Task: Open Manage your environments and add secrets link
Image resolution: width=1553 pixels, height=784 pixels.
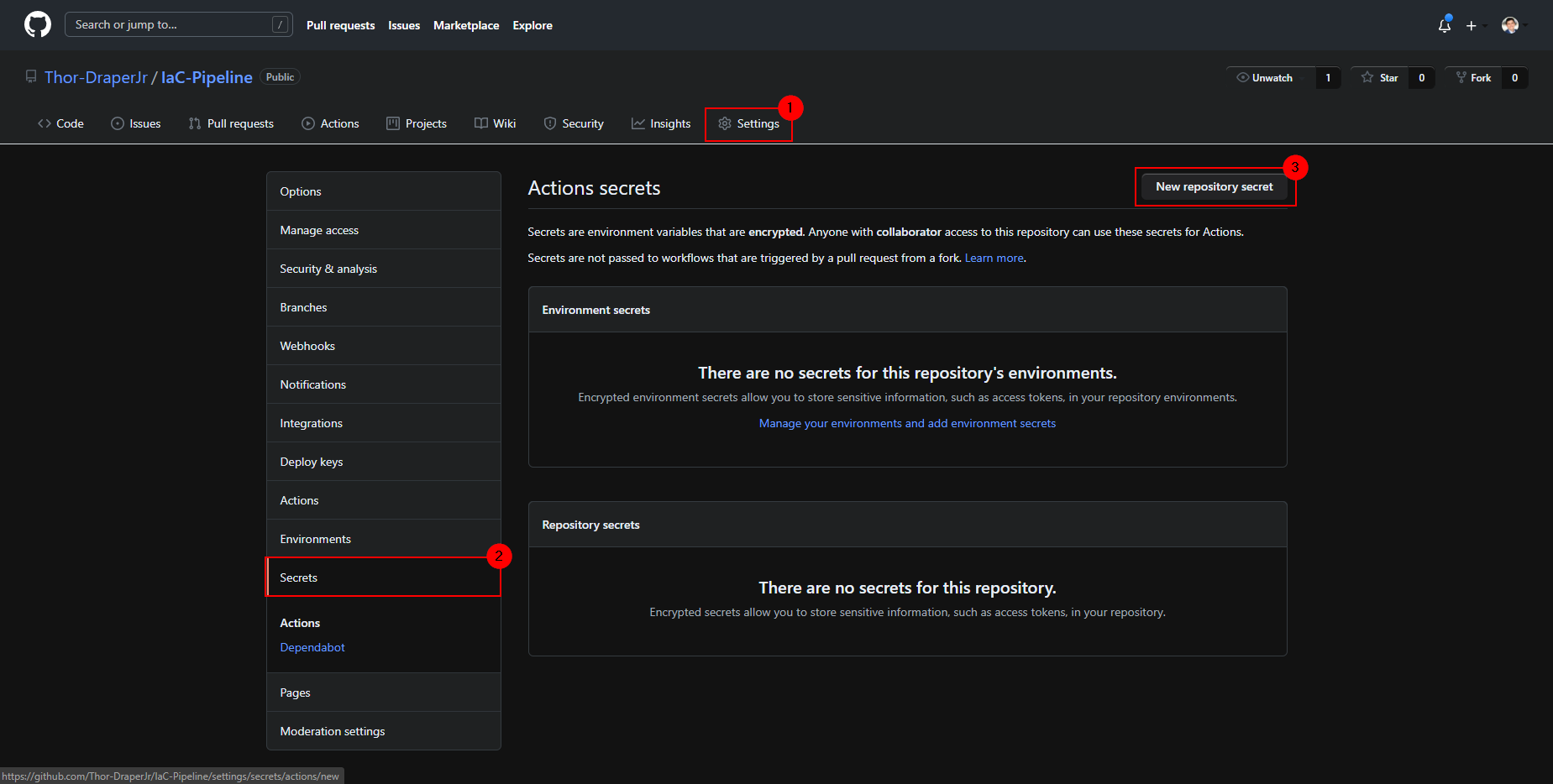Action: point(907,423)
